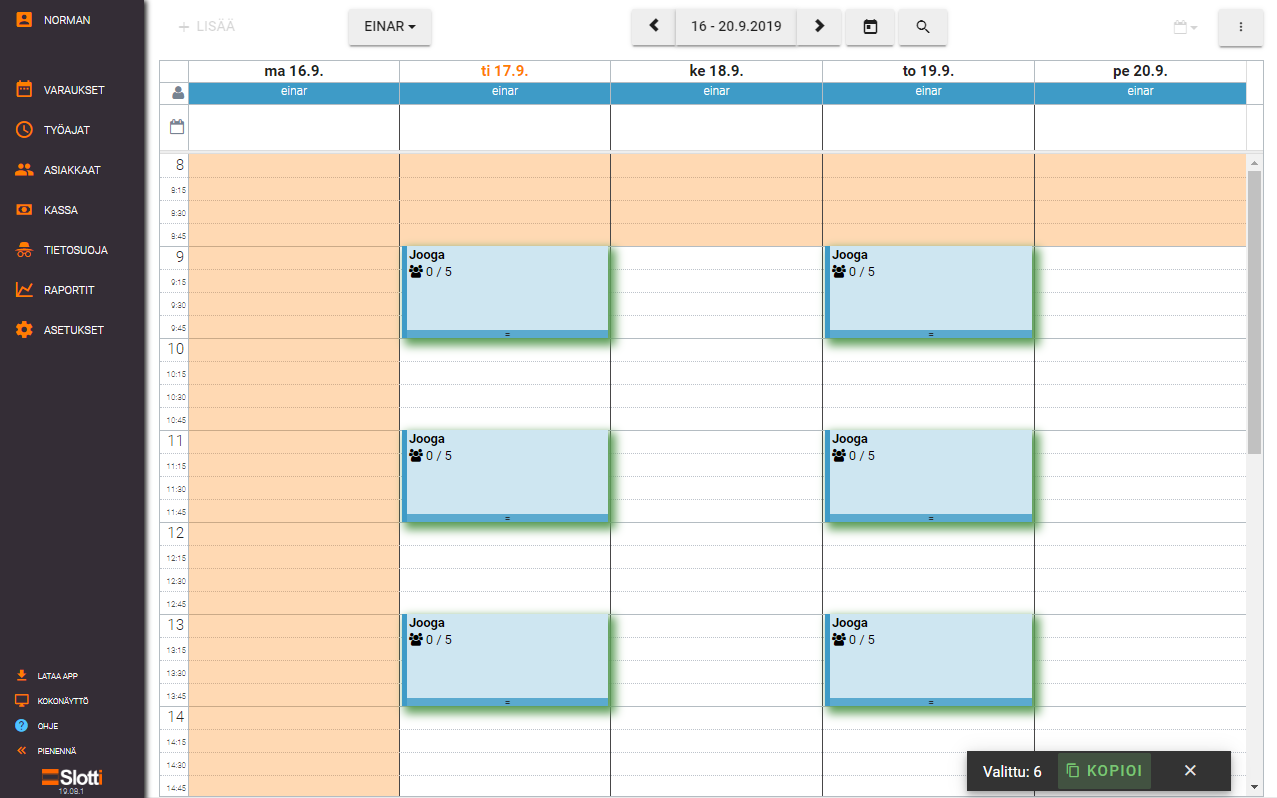Open Asiakkaat customer list

click(x=72, y=170)
